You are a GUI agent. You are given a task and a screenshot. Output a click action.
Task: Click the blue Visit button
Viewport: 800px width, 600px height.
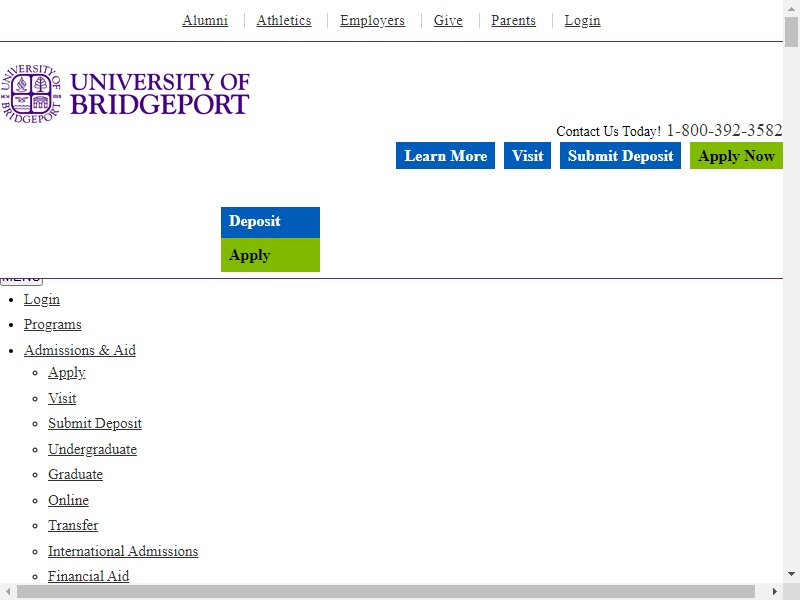coord(528,155)
